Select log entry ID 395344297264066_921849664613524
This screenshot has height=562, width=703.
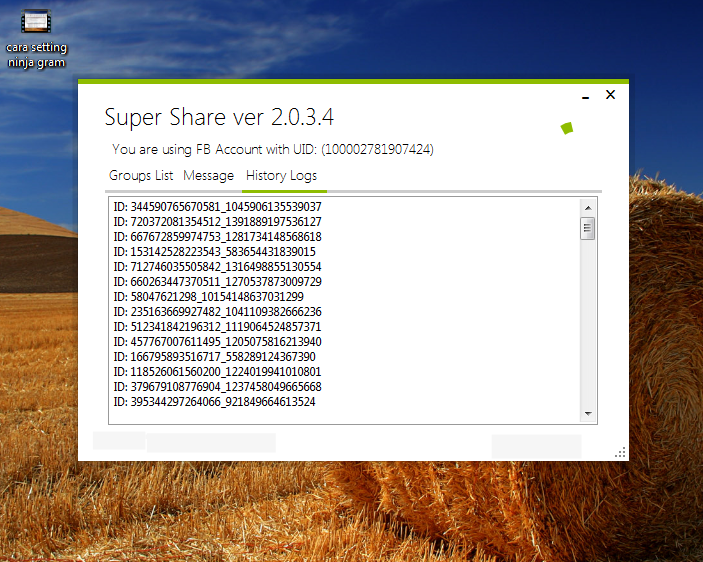point(214,402)
